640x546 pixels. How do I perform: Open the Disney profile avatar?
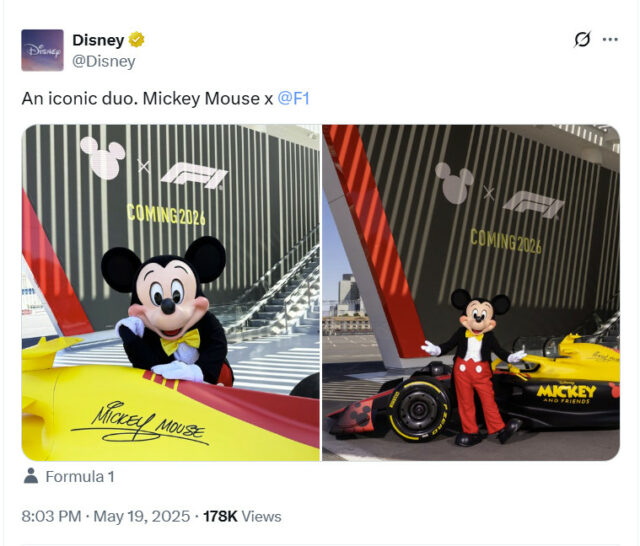[x=42, y=50]
